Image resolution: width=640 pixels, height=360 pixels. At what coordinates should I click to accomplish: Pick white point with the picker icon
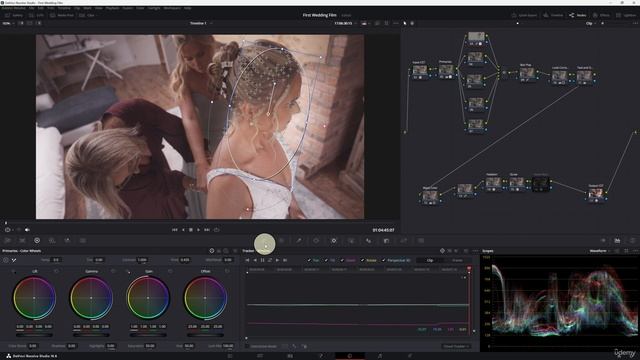(x=14, y=260)
